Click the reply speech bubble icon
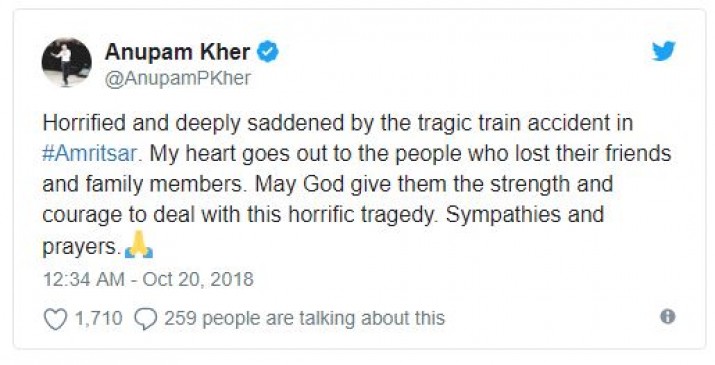The image size is (715, 365). click(146, 319)
